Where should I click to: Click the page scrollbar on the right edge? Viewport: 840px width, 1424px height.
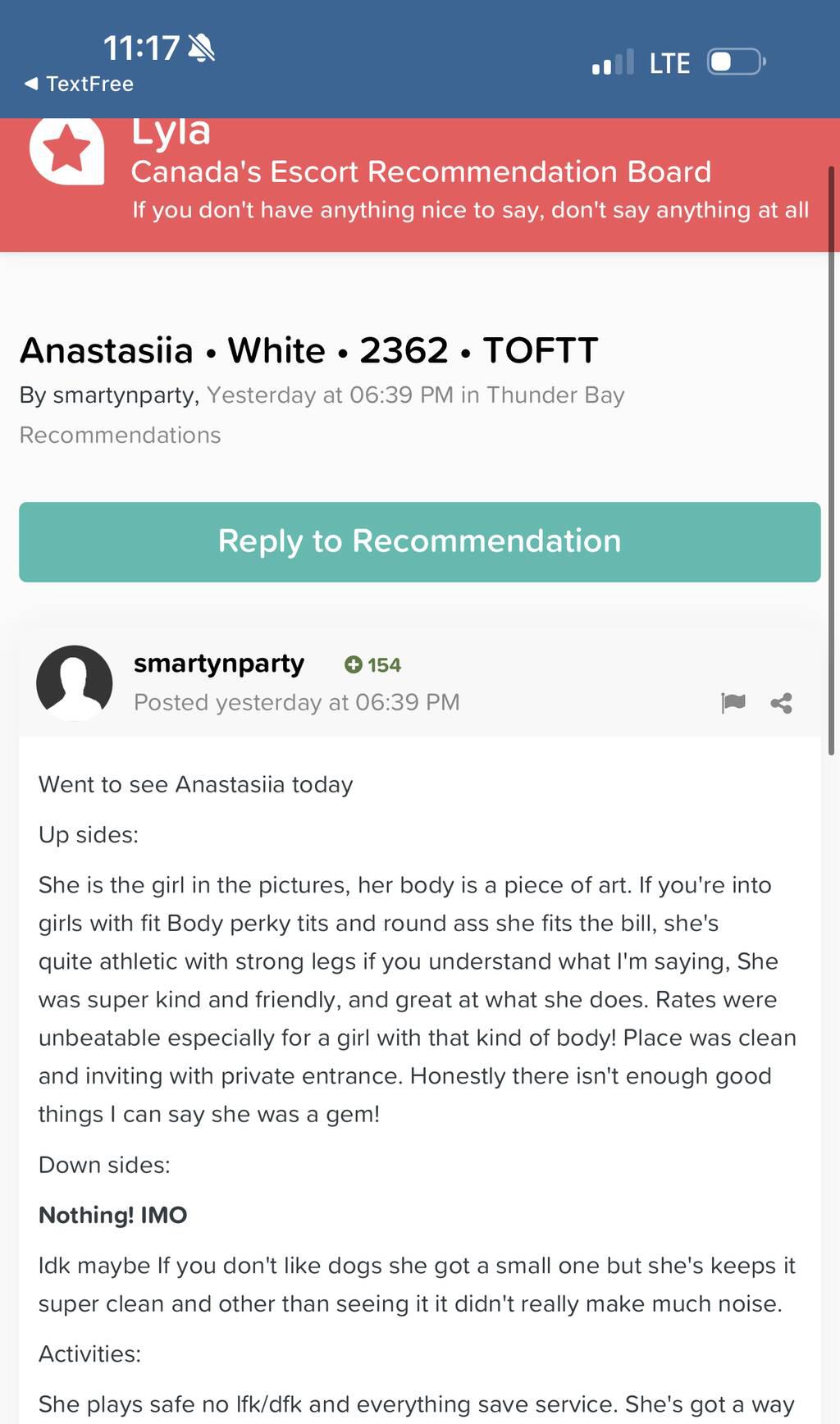point(831,459)
